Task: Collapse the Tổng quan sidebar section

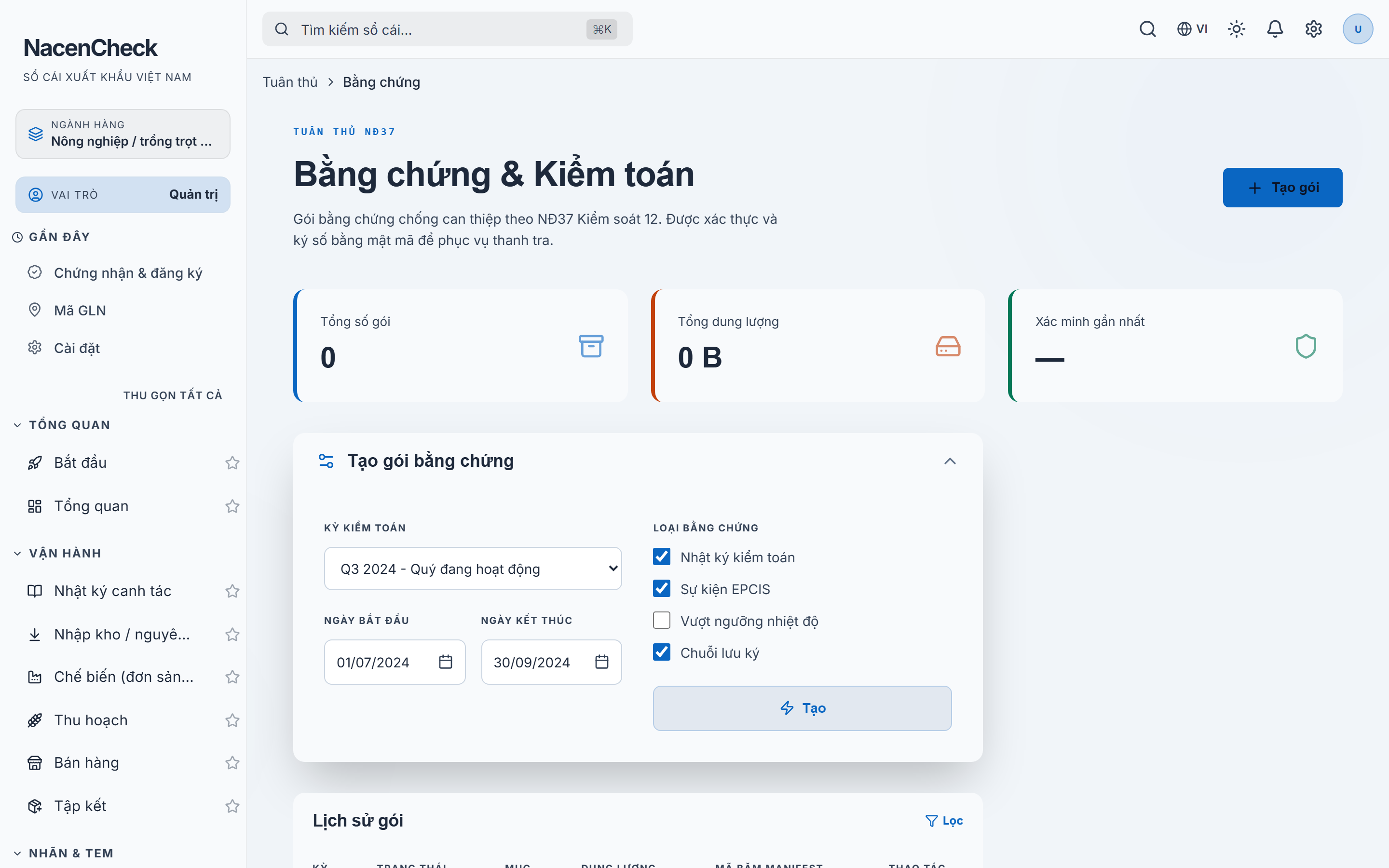Action: click(61, 425)
